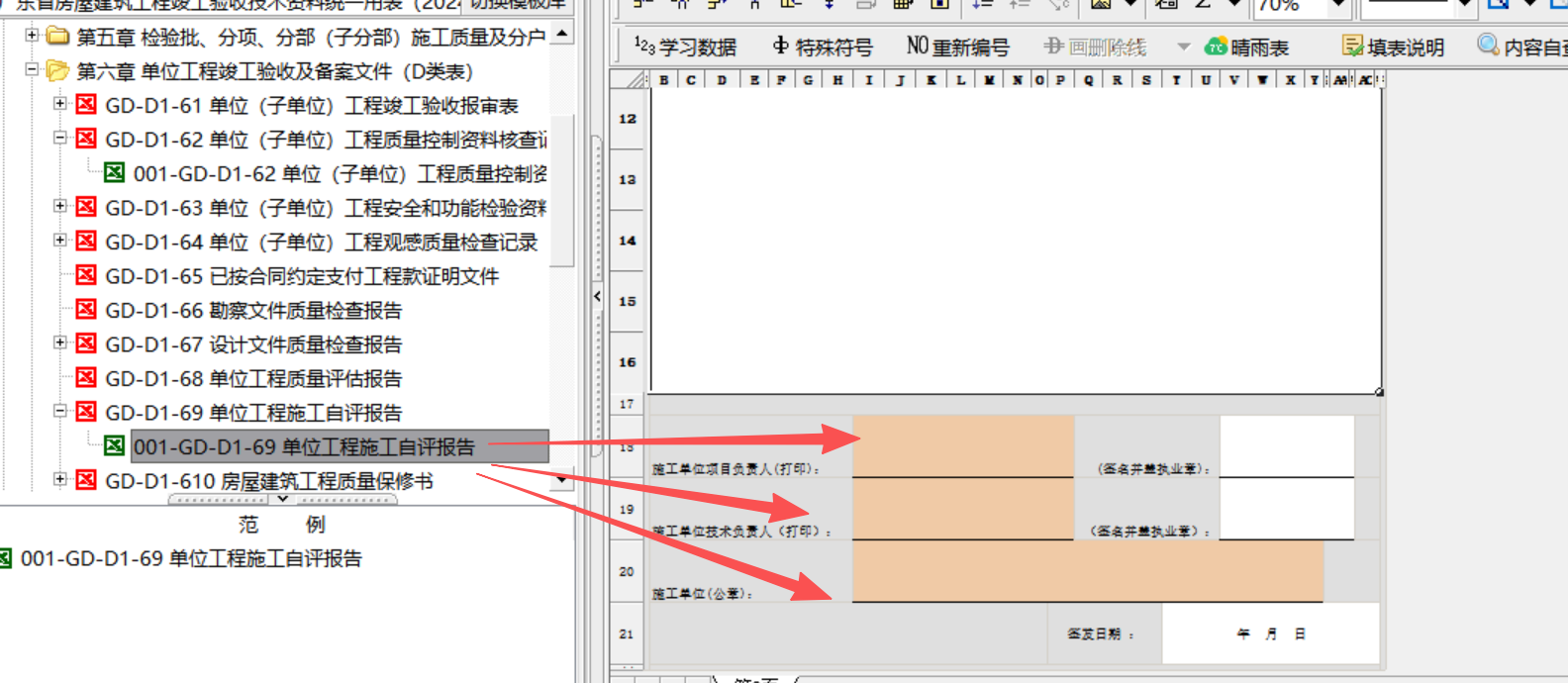This screenshot has width=1568, height=683.
Task: Click the white signature cell in row 19
Action: pyautogui.click(x=1287, y=509)
